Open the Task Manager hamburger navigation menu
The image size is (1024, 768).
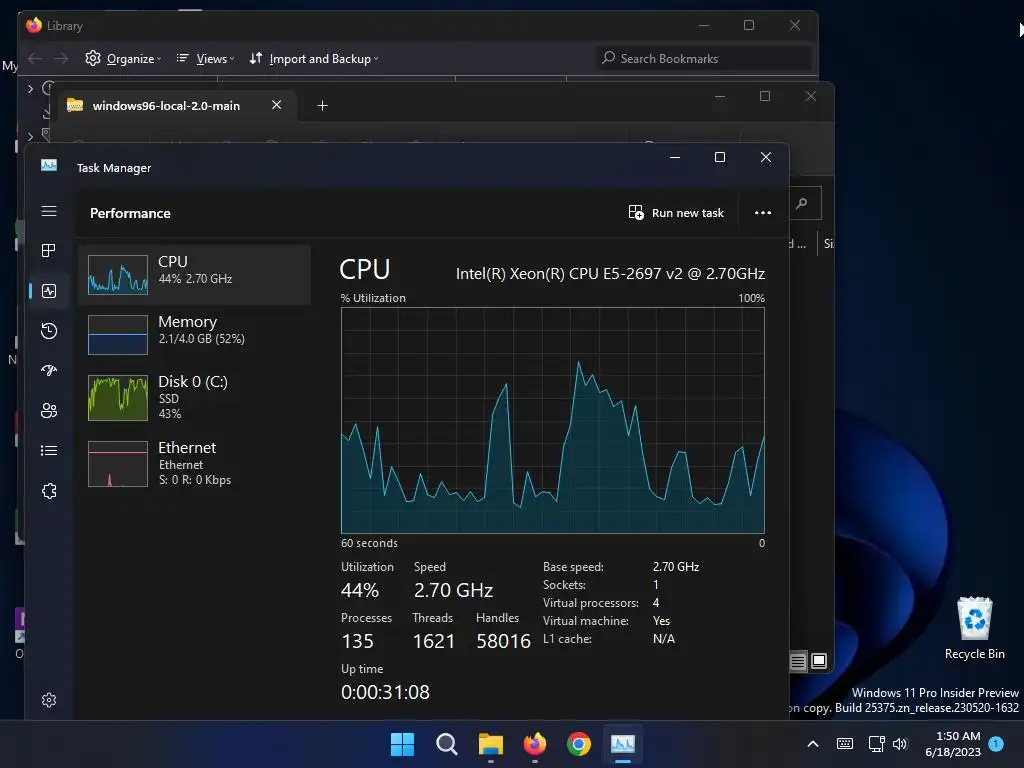[x=49, y=211]
